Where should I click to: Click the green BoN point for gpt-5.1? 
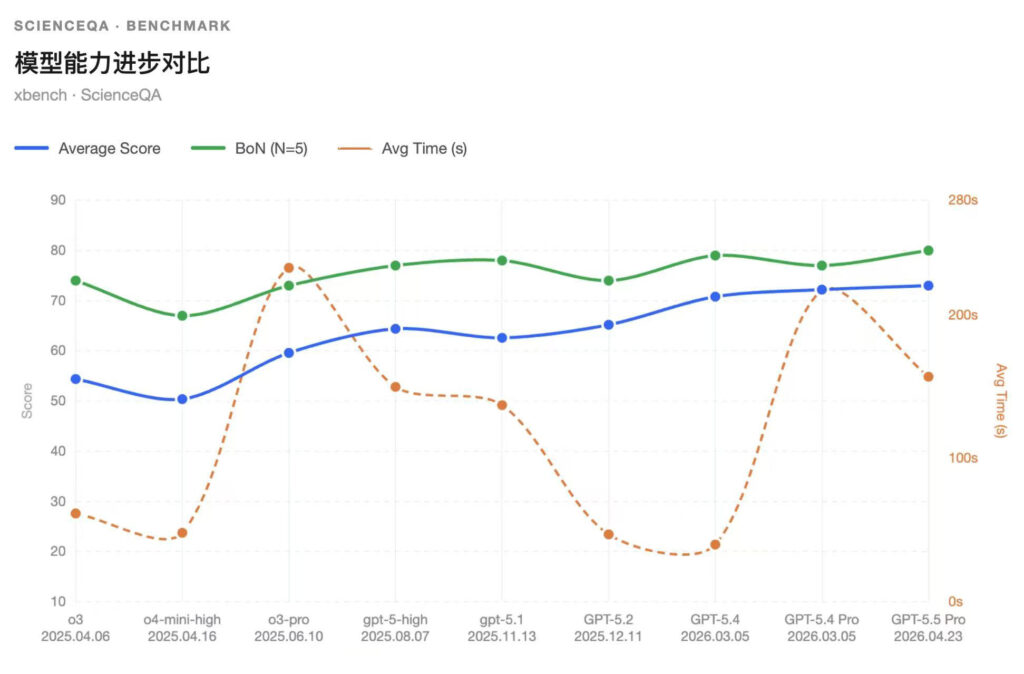502,260
